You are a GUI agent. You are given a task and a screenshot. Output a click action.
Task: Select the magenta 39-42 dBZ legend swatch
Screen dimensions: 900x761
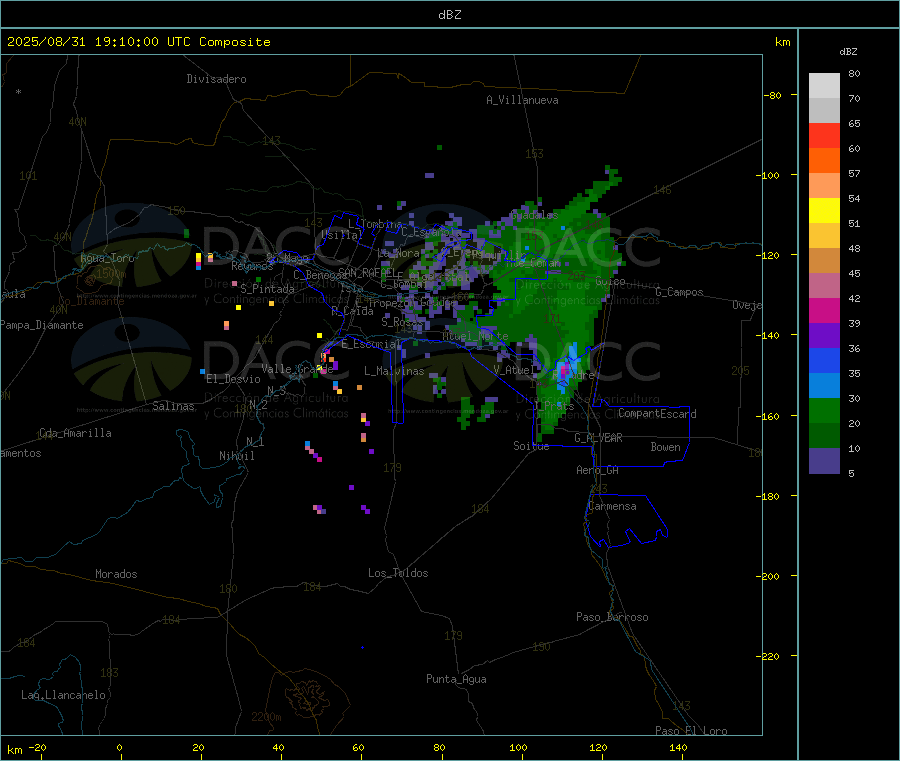(824, 310)
